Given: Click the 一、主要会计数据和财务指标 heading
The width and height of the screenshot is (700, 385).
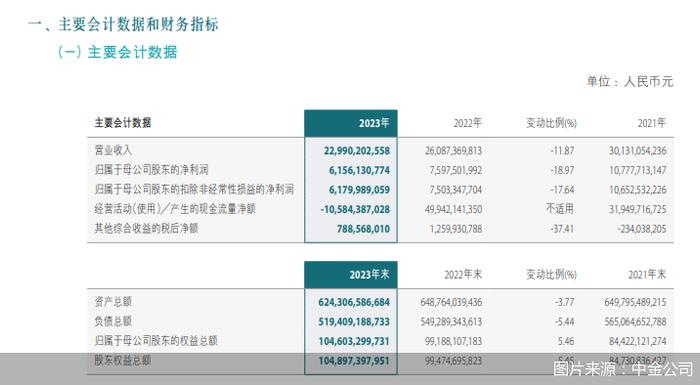Looking at the screenshot, I should click(123, 24).
